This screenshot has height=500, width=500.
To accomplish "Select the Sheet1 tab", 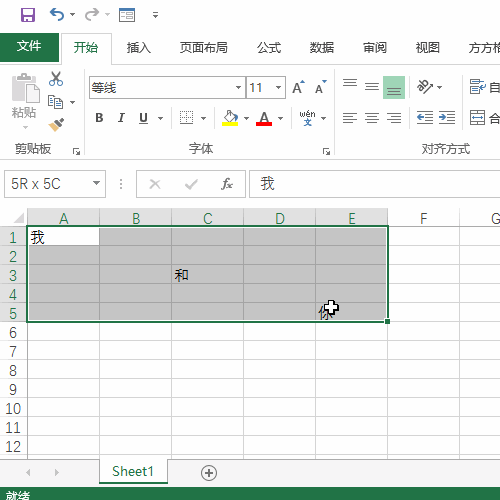I will (x=133, y=471).
